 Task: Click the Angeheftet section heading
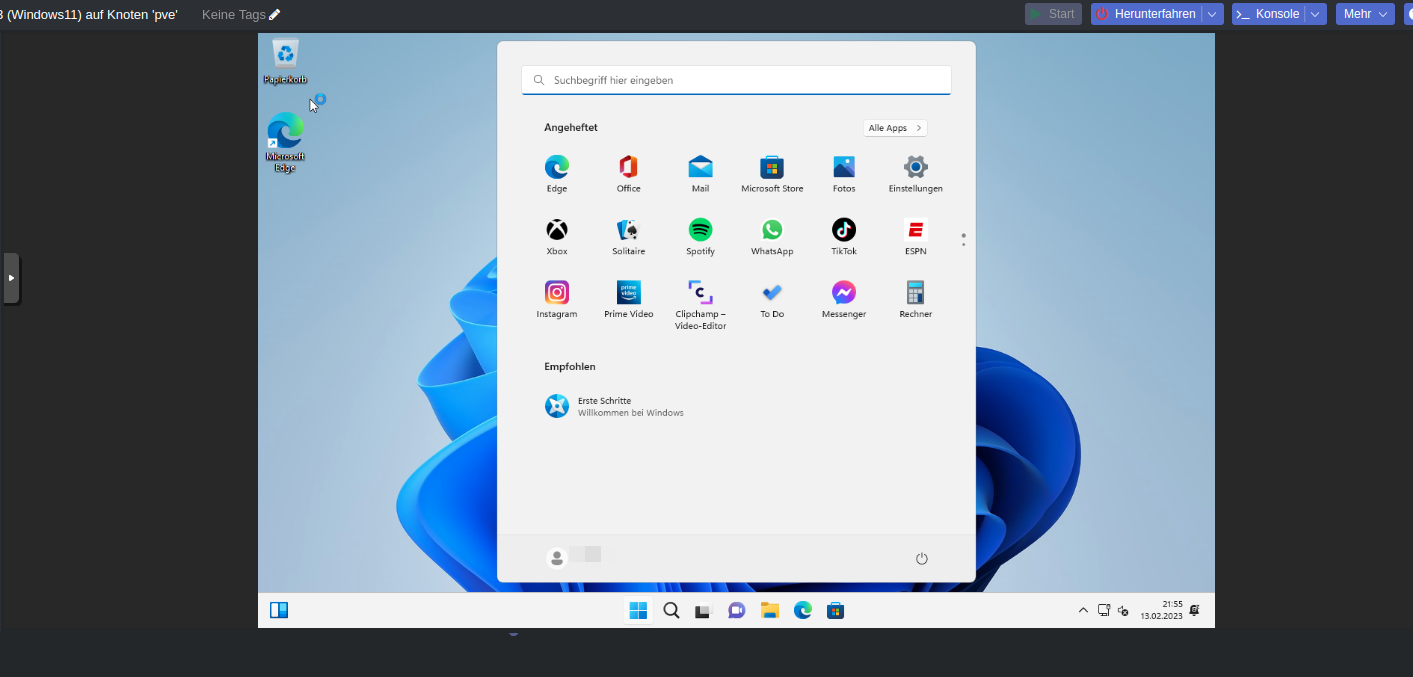[x=571, y=128]
